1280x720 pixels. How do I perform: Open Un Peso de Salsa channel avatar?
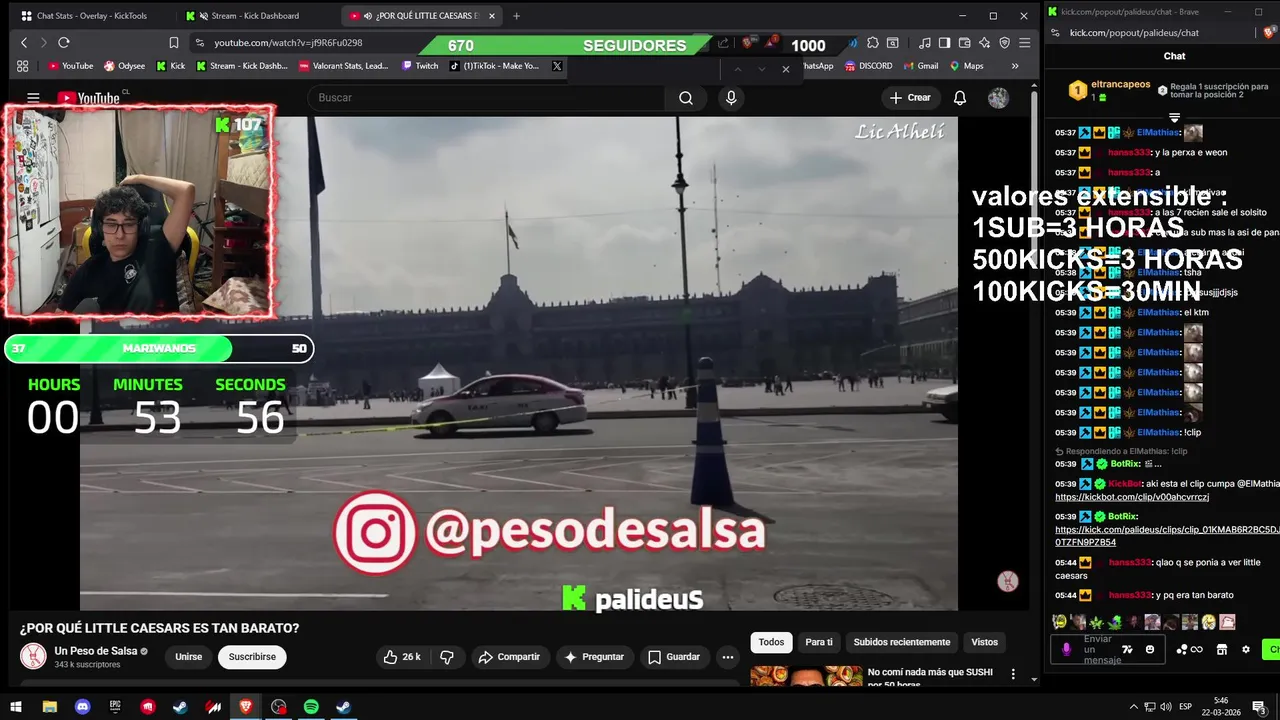point(33,657)
